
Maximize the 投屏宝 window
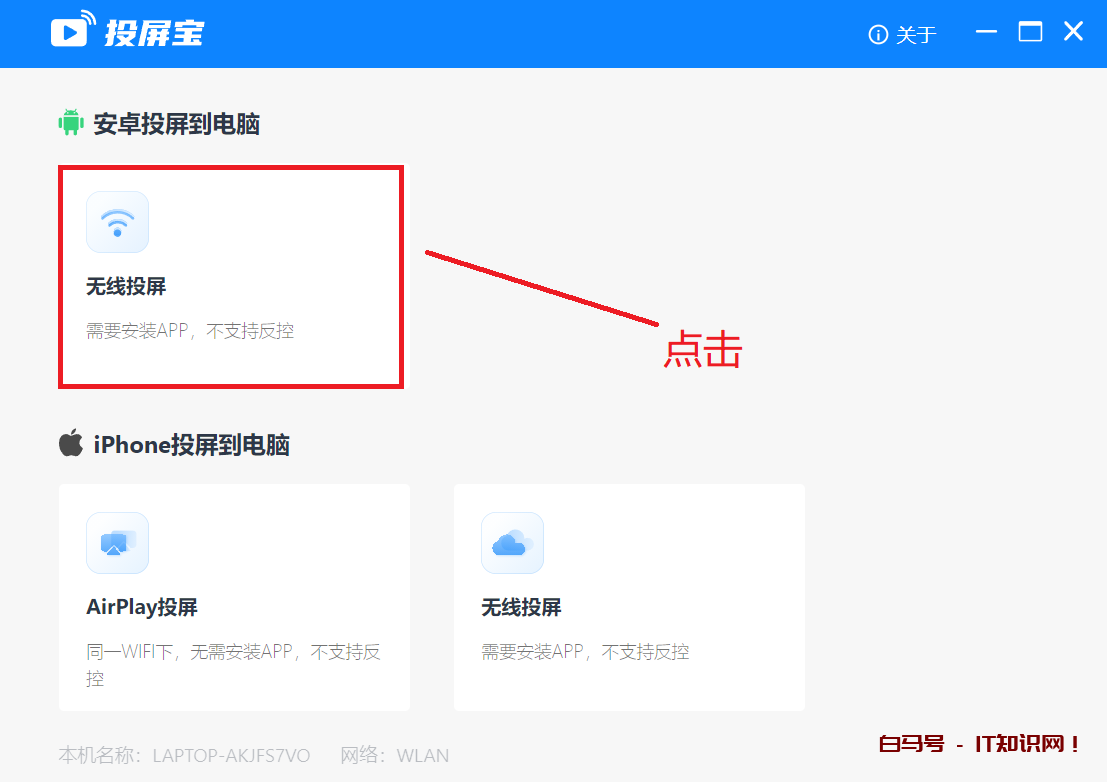(x=1030, y=32)
